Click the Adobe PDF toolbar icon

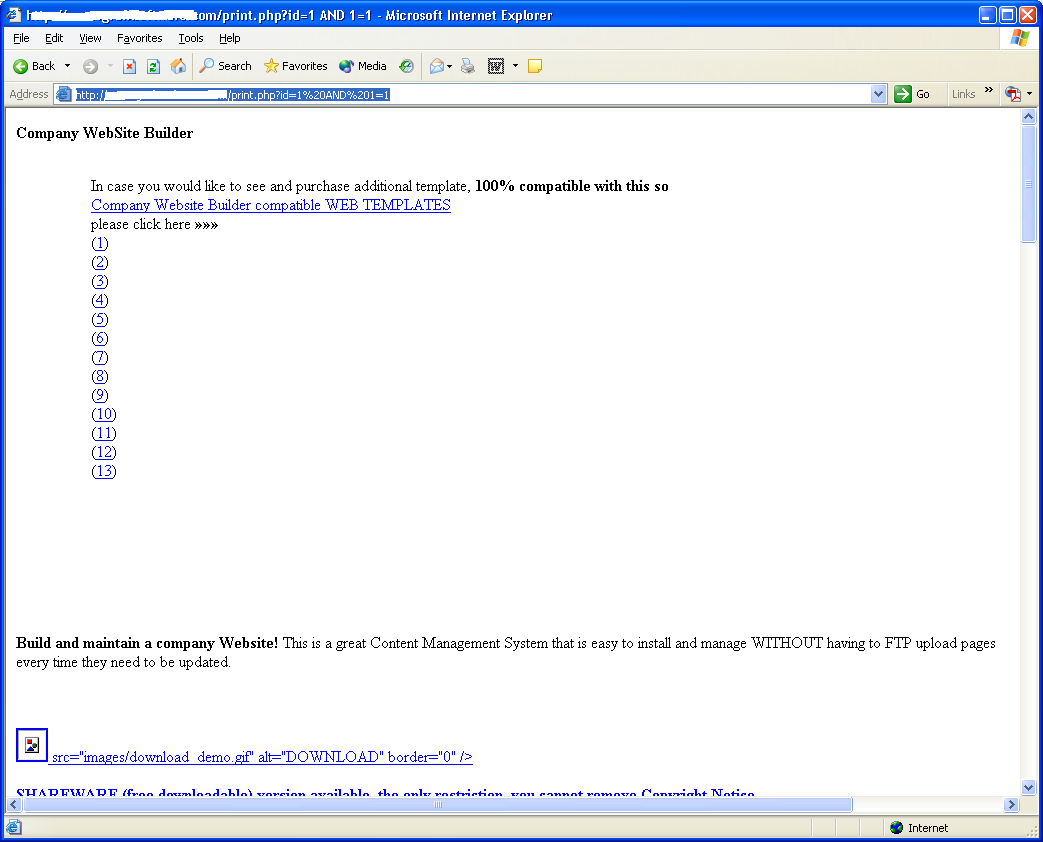(x=1012, y=94)
